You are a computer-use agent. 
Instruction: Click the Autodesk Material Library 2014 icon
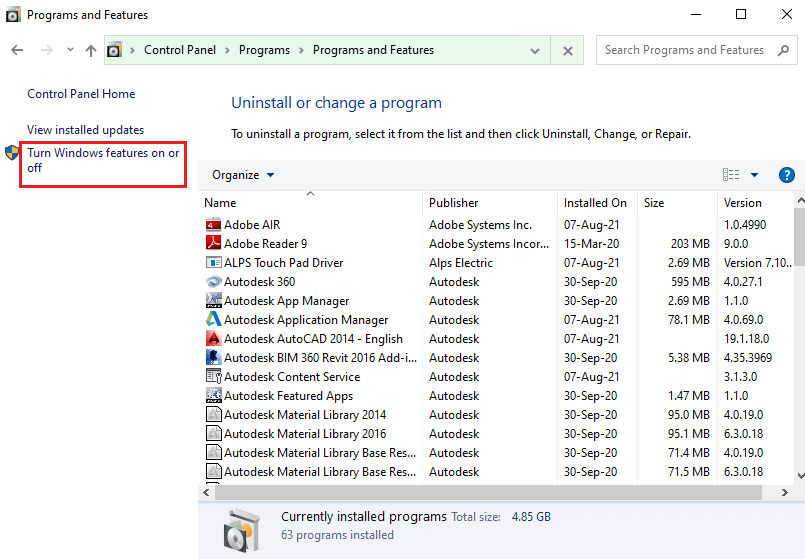click(214, 414)
